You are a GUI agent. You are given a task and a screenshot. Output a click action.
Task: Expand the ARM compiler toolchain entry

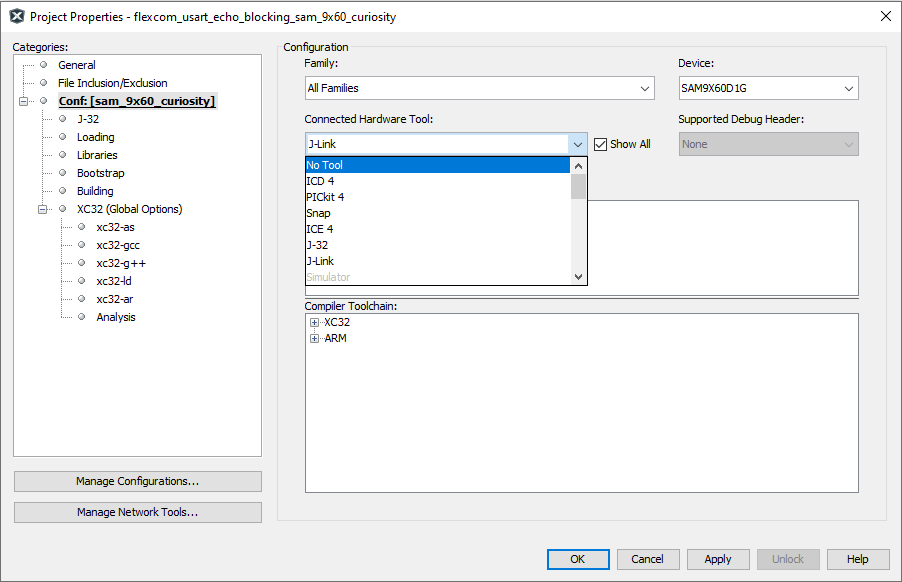(x=315, y=339)
